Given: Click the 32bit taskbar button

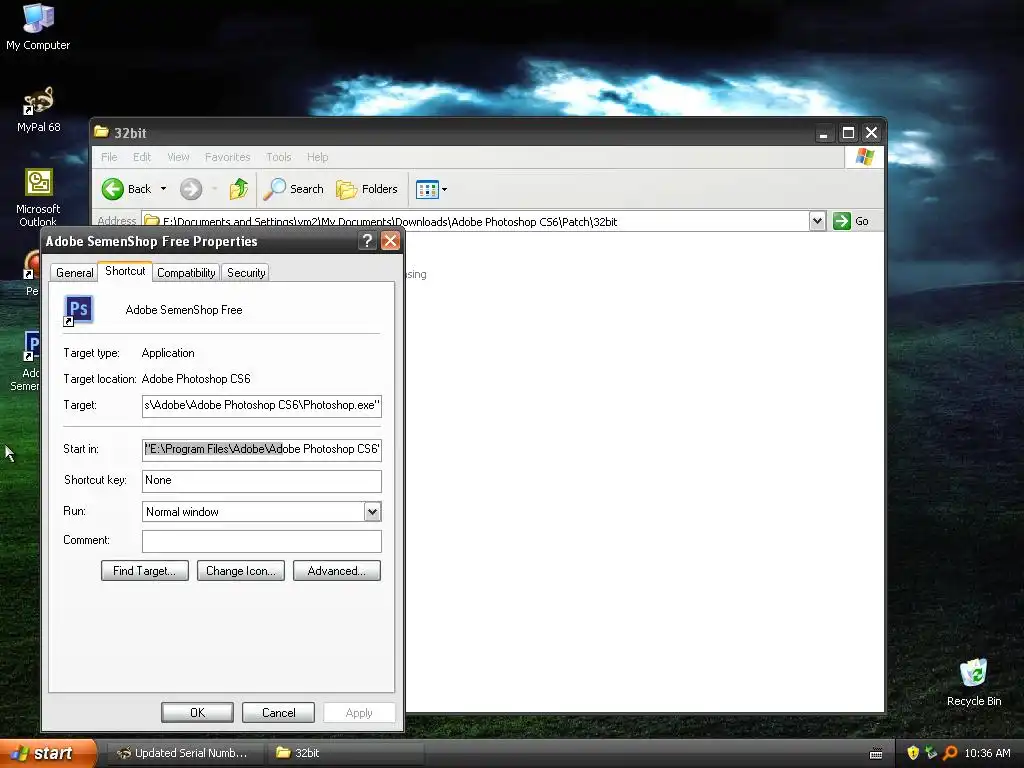Looking at the screenshot, I should 346,753.
